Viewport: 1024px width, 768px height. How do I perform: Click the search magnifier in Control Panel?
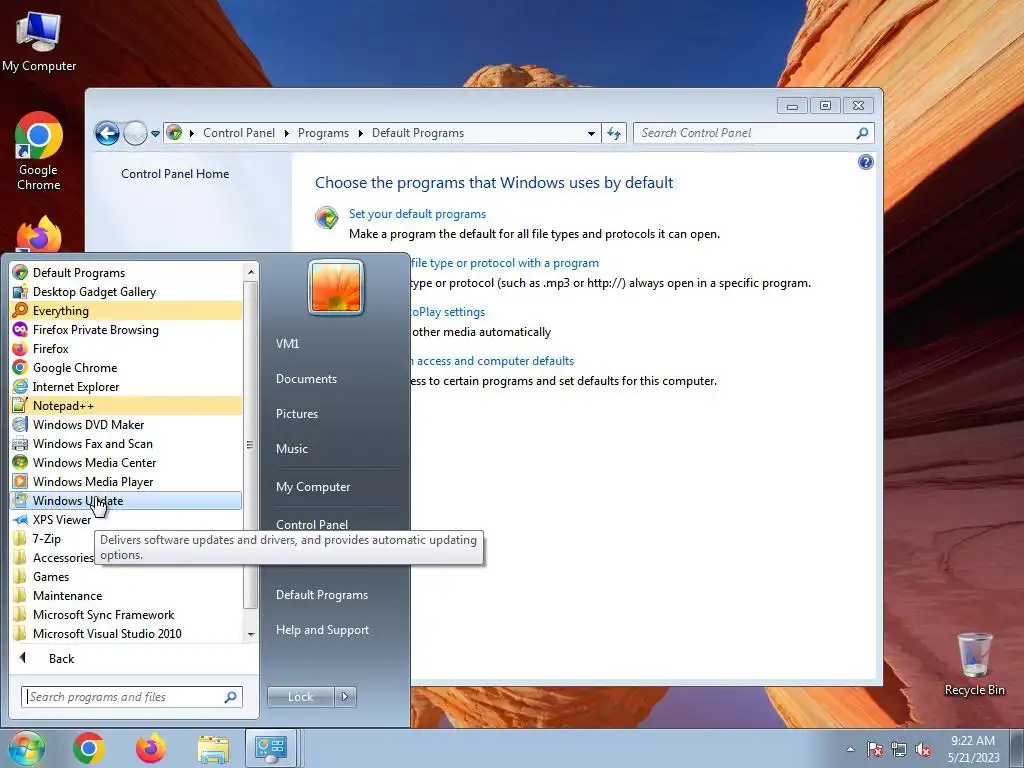(862, 133)
